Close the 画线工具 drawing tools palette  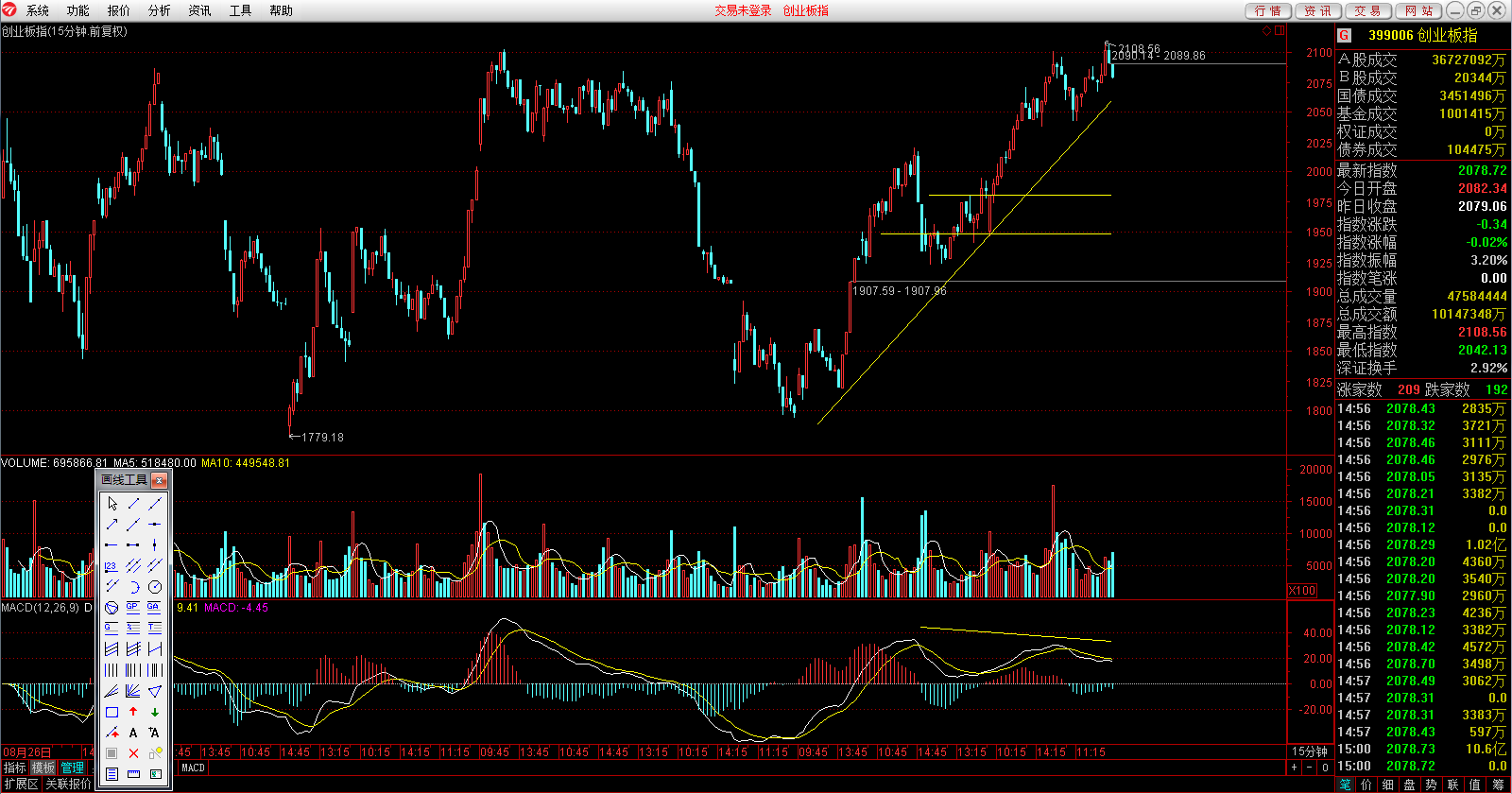pos(159,480)
